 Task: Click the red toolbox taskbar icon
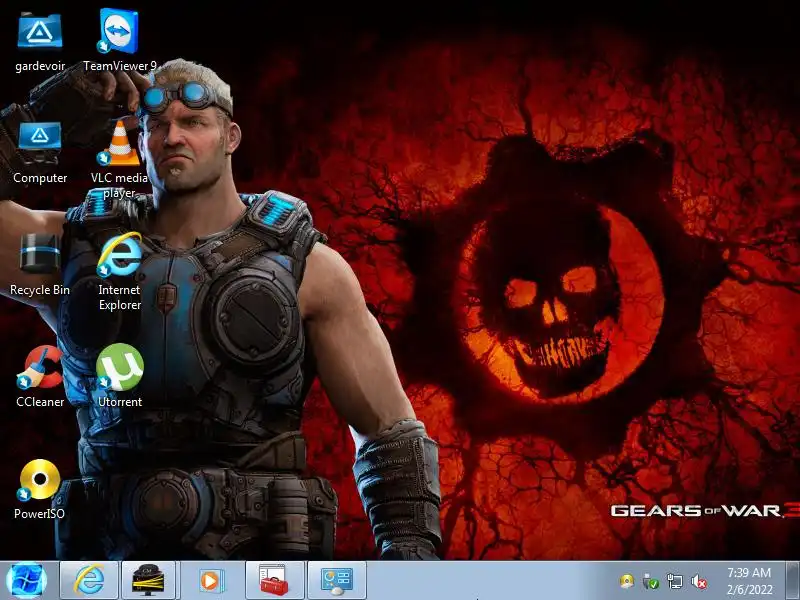(x=274, y=580)
